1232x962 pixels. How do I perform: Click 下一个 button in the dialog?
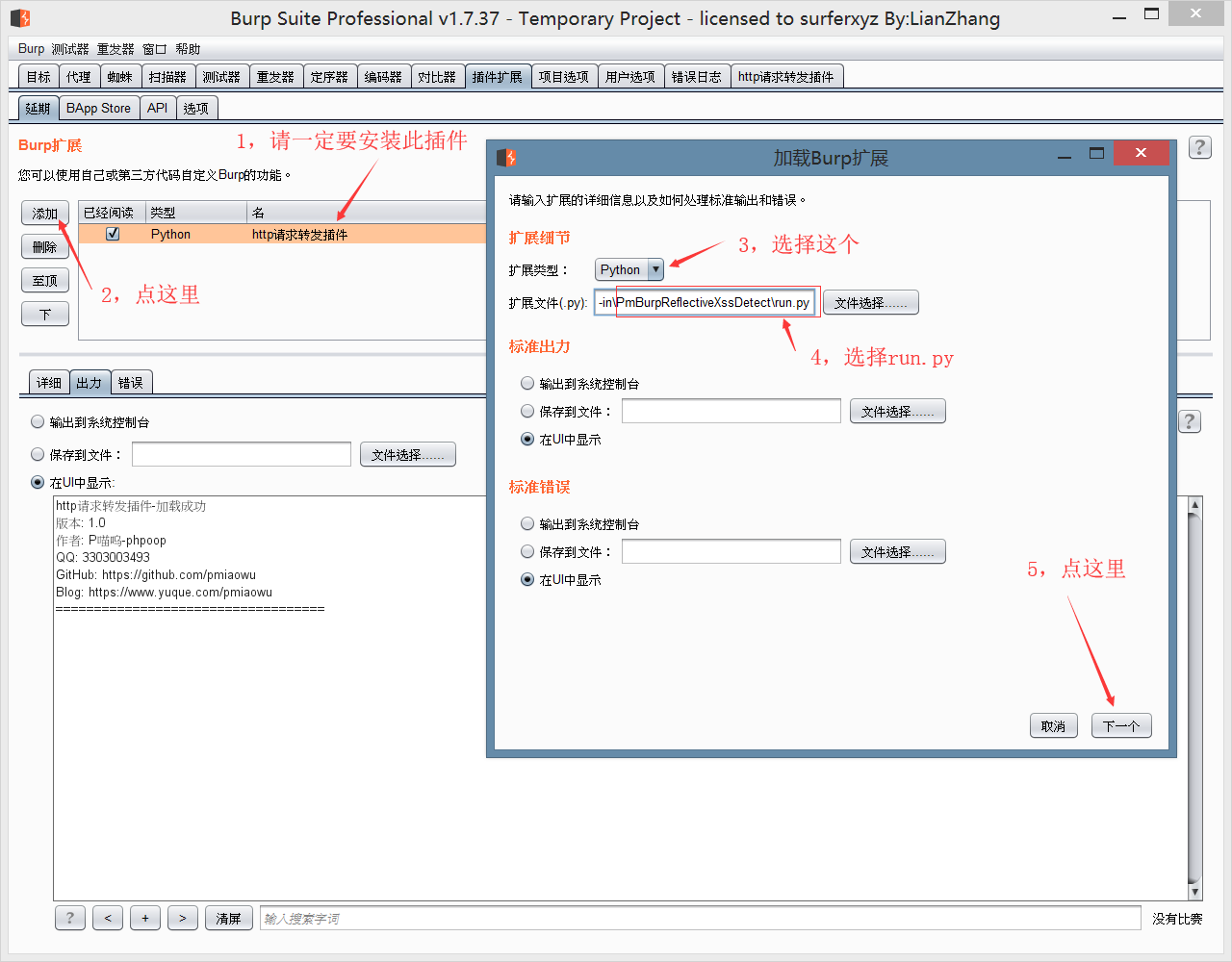pyautogui.click(x=1121, y=725)
